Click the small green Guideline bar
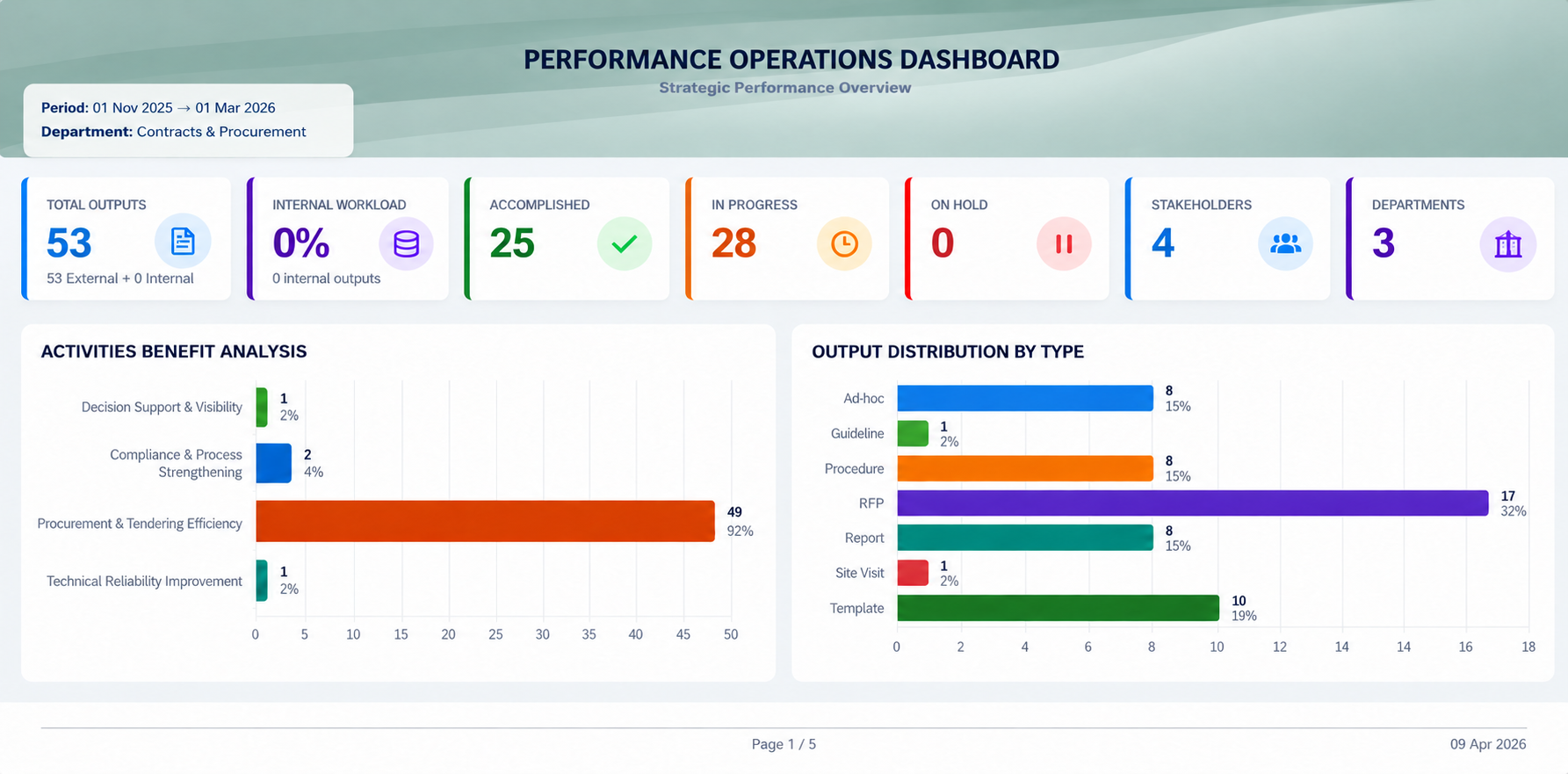The width and height of the screenshot is (1568, 774). [913, 433]
